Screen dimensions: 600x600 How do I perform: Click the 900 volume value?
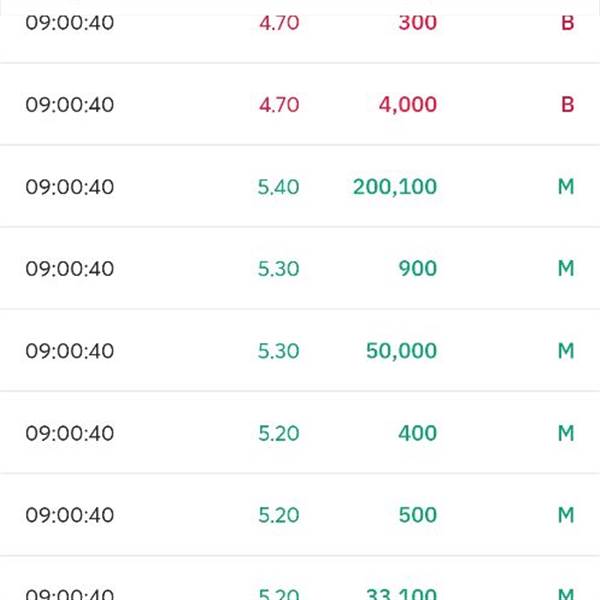[x=416, y=269]
